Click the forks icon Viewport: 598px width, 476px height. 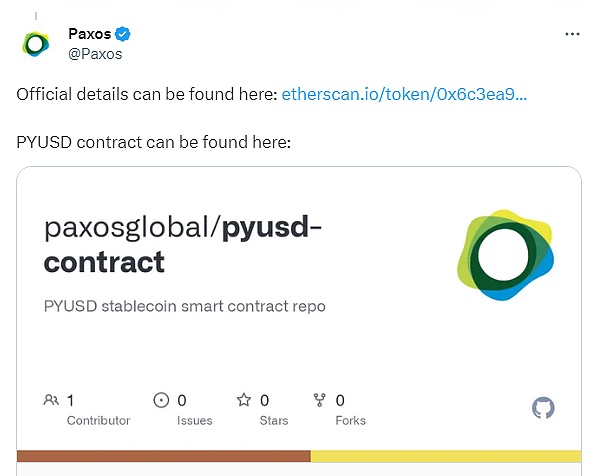coord(320,400)
